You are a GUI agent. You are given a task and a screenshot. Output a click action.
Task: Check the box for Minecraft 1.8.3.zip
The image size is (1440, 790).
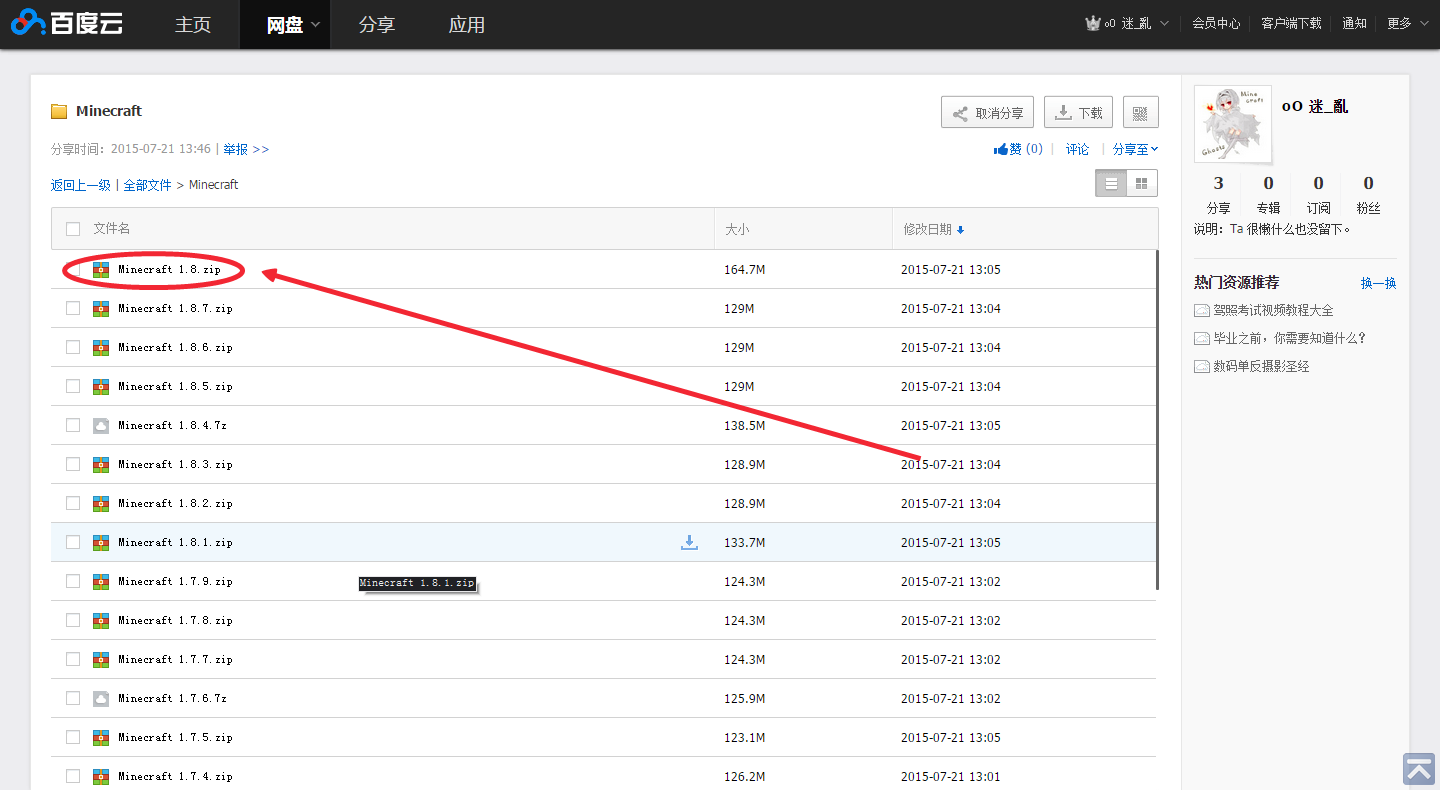pos(73,464)
